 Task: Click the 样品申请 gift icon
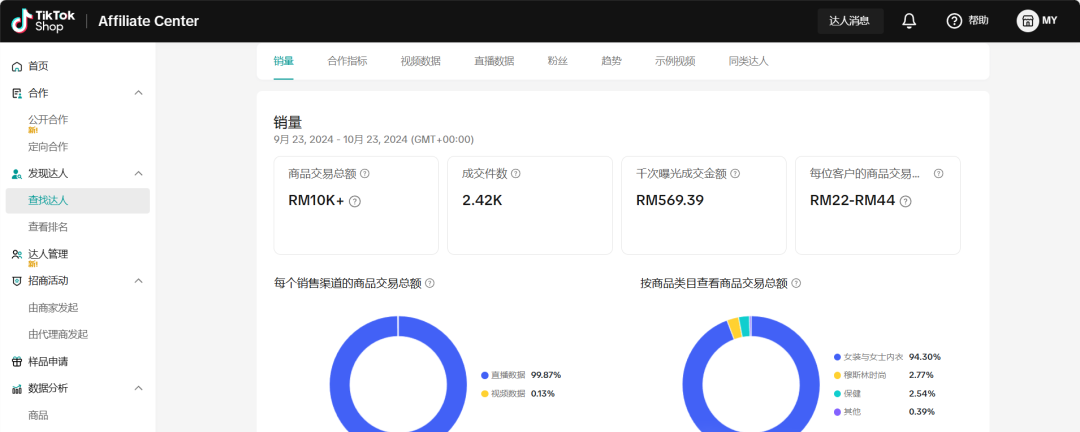17,362
